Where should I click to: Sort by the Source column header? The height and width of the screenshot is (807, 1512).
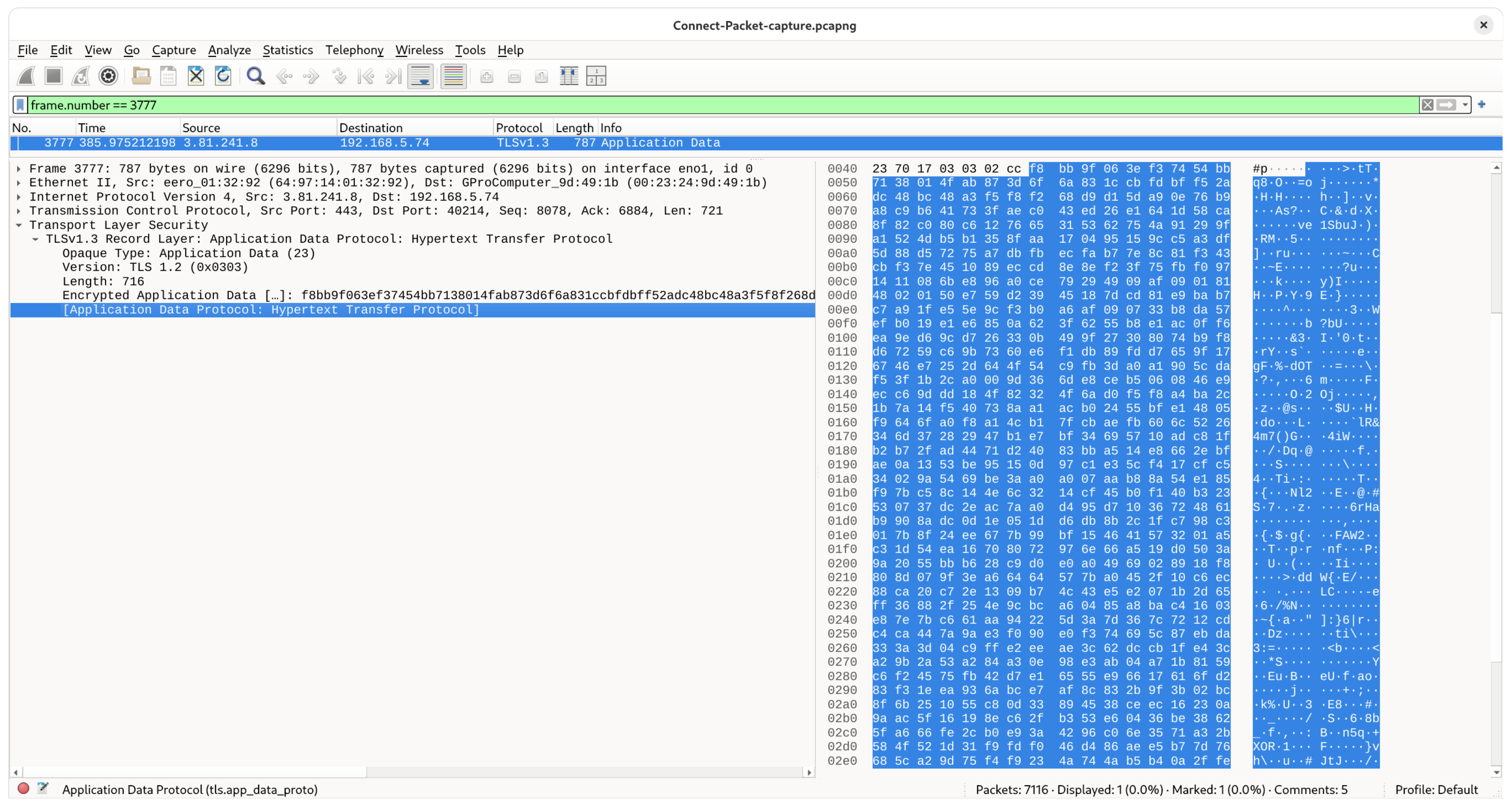coord(258,127)
